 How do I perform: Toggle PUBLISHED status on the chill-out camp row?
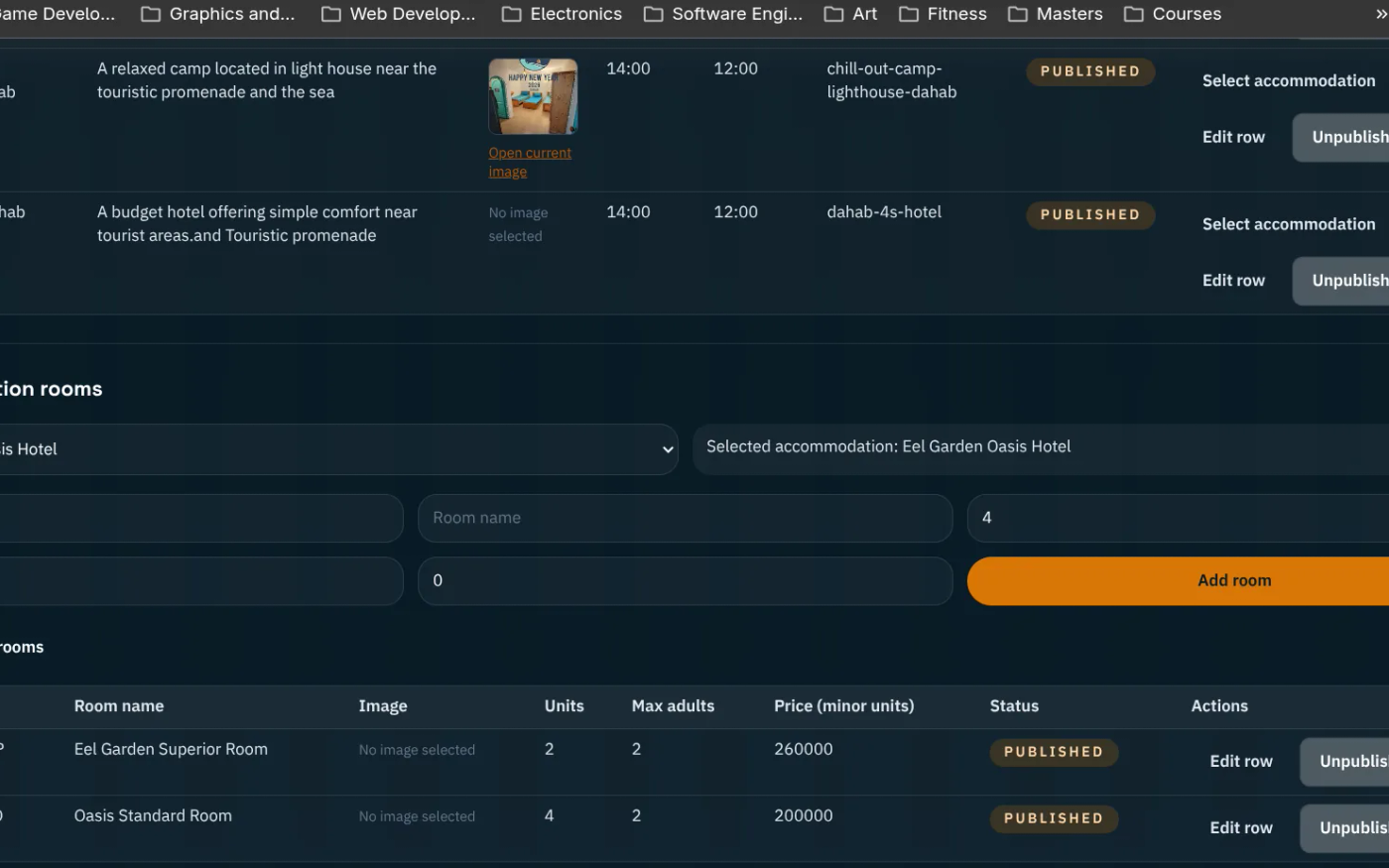pos(1089,70)
